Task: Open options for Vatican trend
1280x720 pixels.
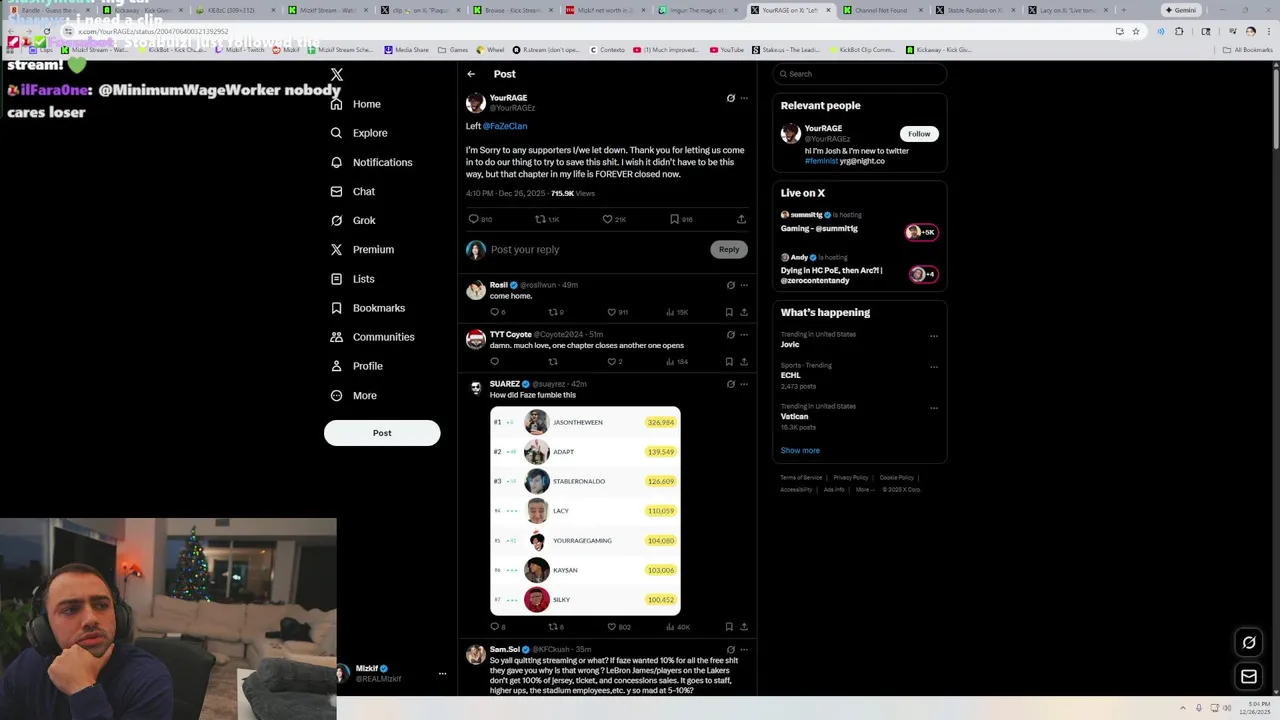Action: point(934,408)
